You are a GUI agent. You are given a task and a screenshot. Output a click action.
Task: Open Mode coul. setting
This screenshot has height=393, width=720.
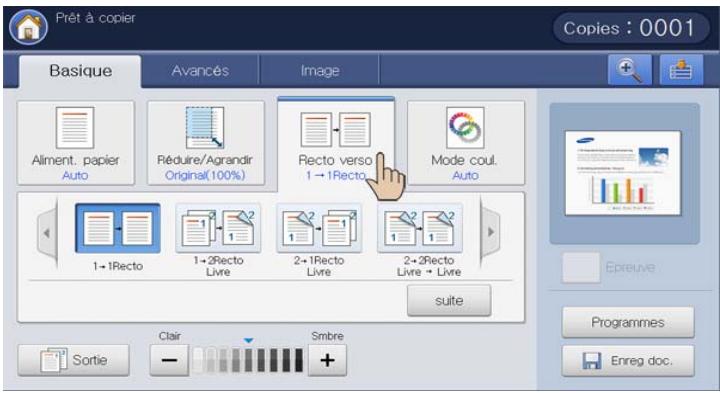[x=466, y=143]
